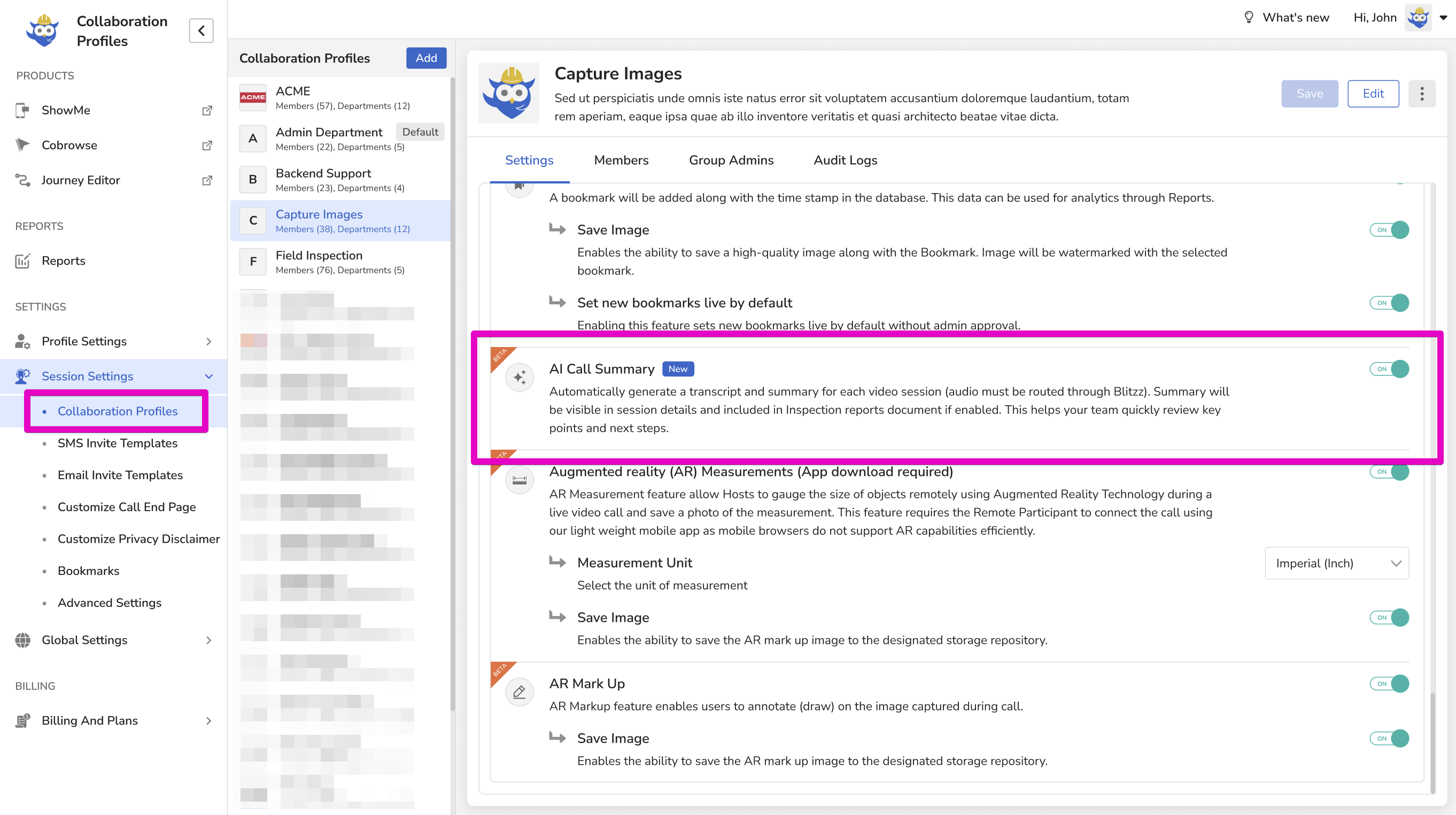Switch to the Members tab
The height and width of the screenshot is (815, 1456).
pos(621,160)
